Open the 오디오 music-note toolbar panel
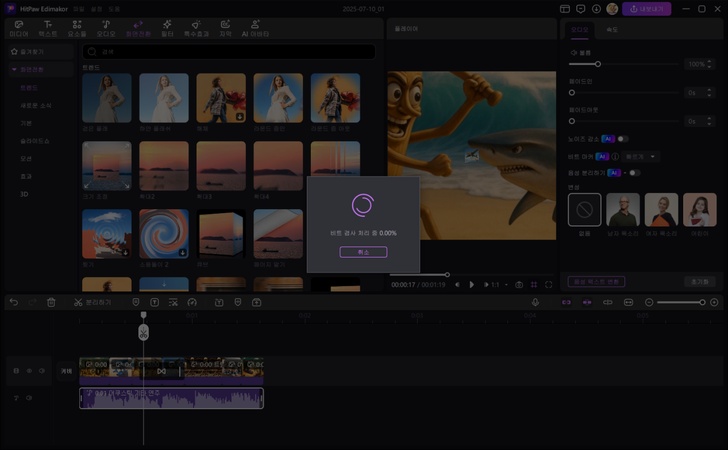 pos(106,29)
